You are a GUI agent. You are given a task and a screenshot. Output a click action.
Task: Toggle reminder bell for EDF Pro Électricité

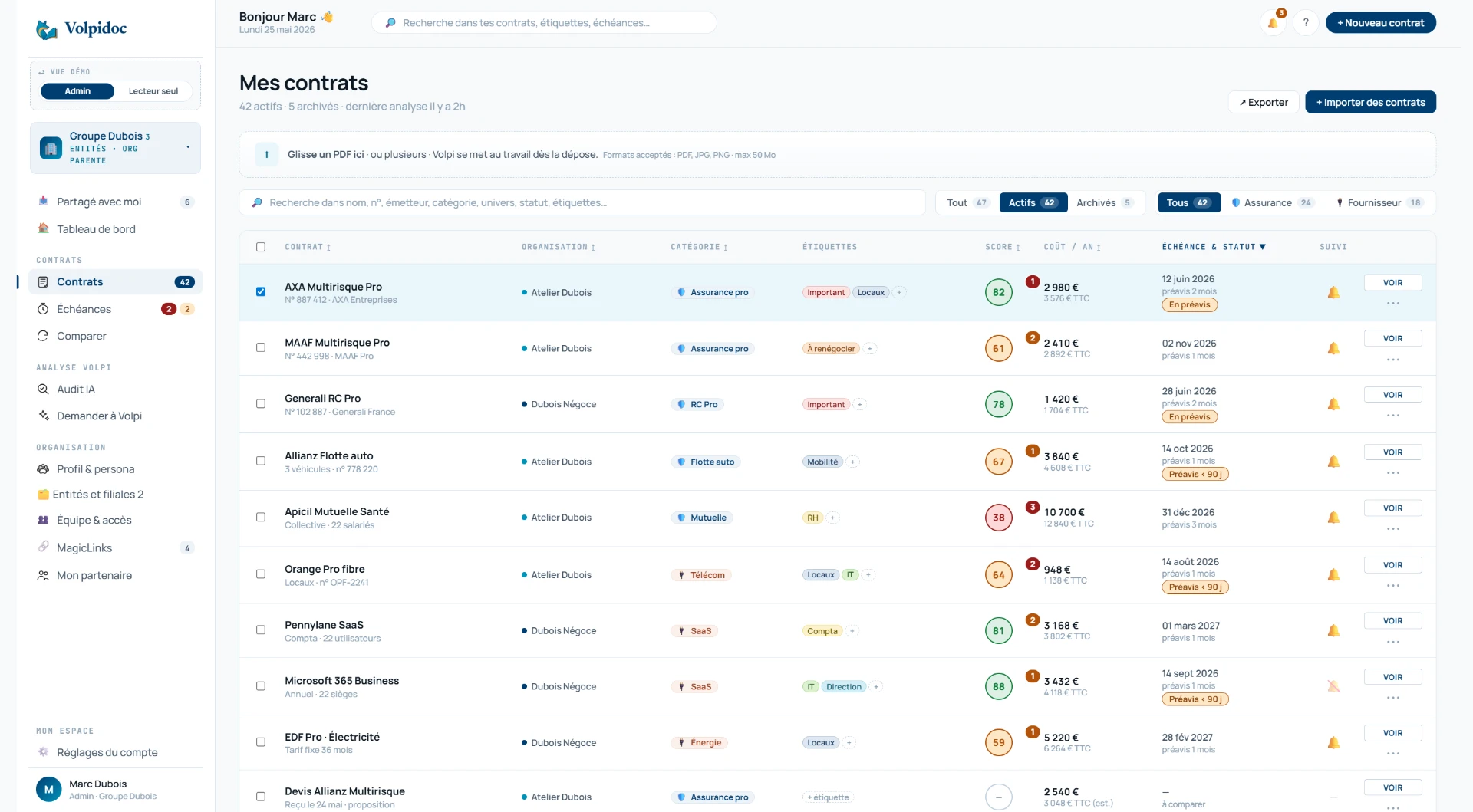[1333, 742]
